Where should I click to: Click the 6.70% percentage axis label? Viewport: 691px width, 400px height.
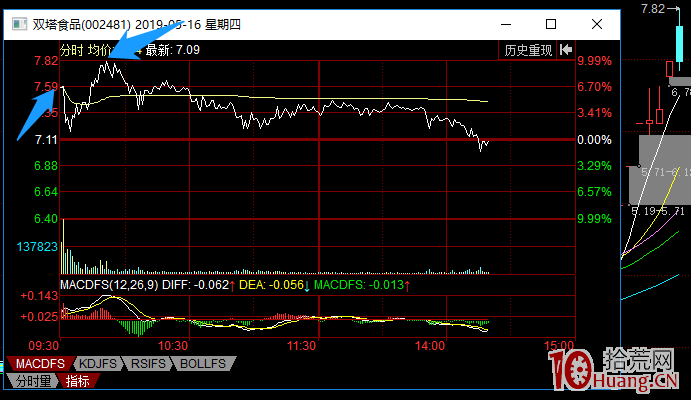pyautogui.click(x=594, y=87)
